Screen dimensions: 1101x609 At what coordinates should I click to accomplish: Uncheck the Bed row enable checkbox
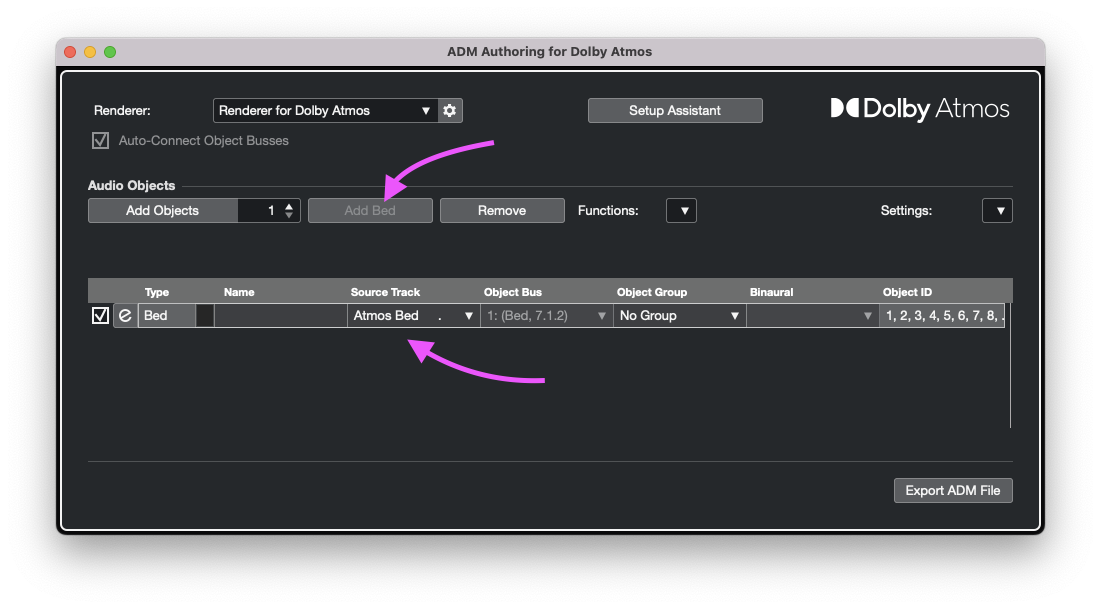(100, 316)
